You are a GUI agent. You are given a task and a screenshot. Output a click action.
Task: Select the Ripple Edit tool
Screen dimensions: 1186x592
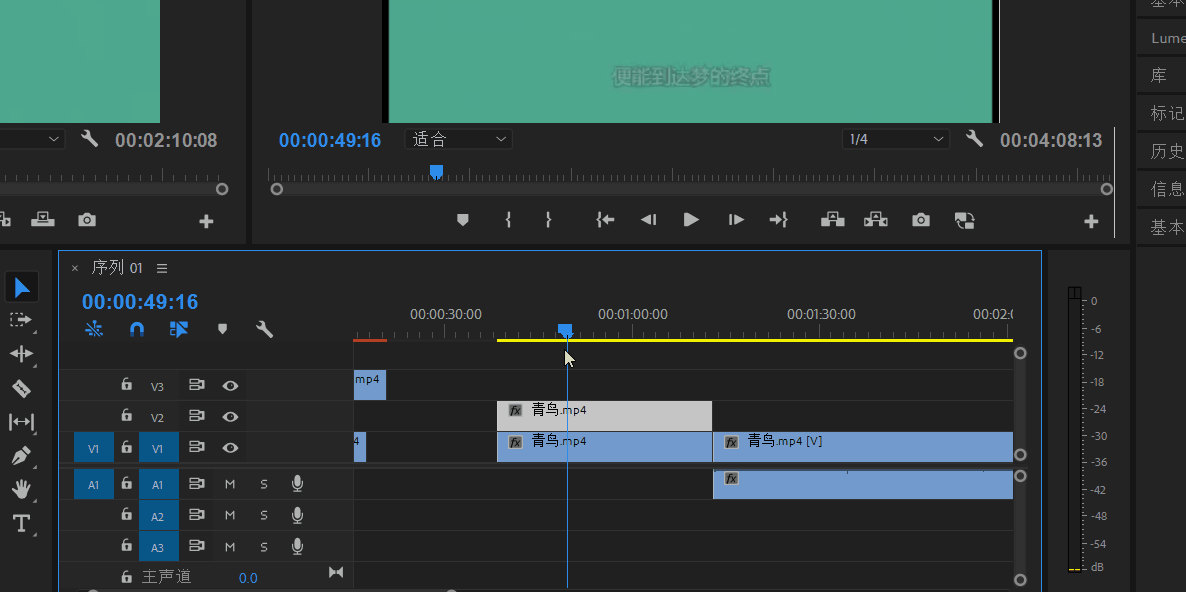point(21,354)
